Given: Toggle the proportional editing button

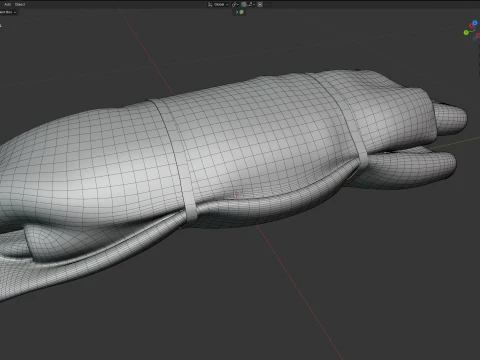Looking at the screenshot, I should (x=260, y=4).
